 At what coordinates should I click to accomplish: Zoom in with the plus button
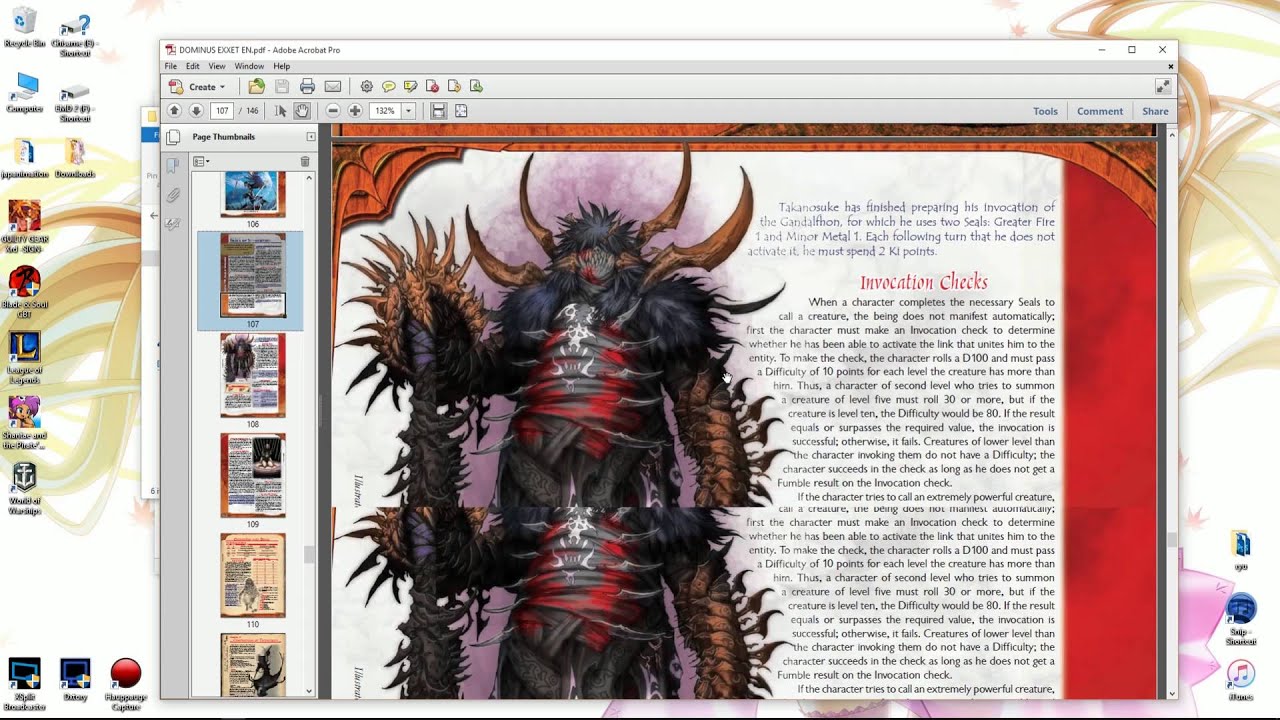pyautogui.click(x=355, y=111)
